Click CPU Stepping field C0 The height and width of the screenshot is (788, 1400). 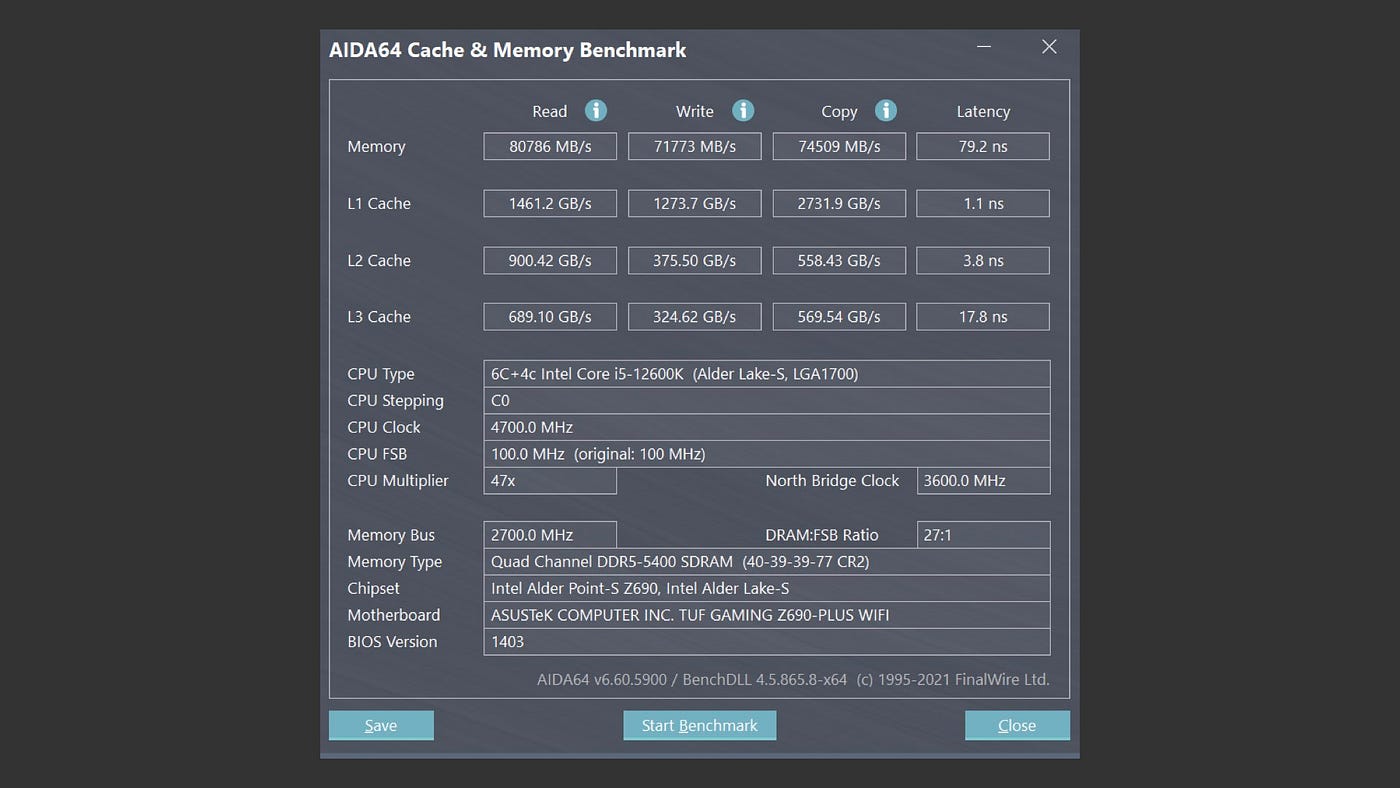pos(767,400)
